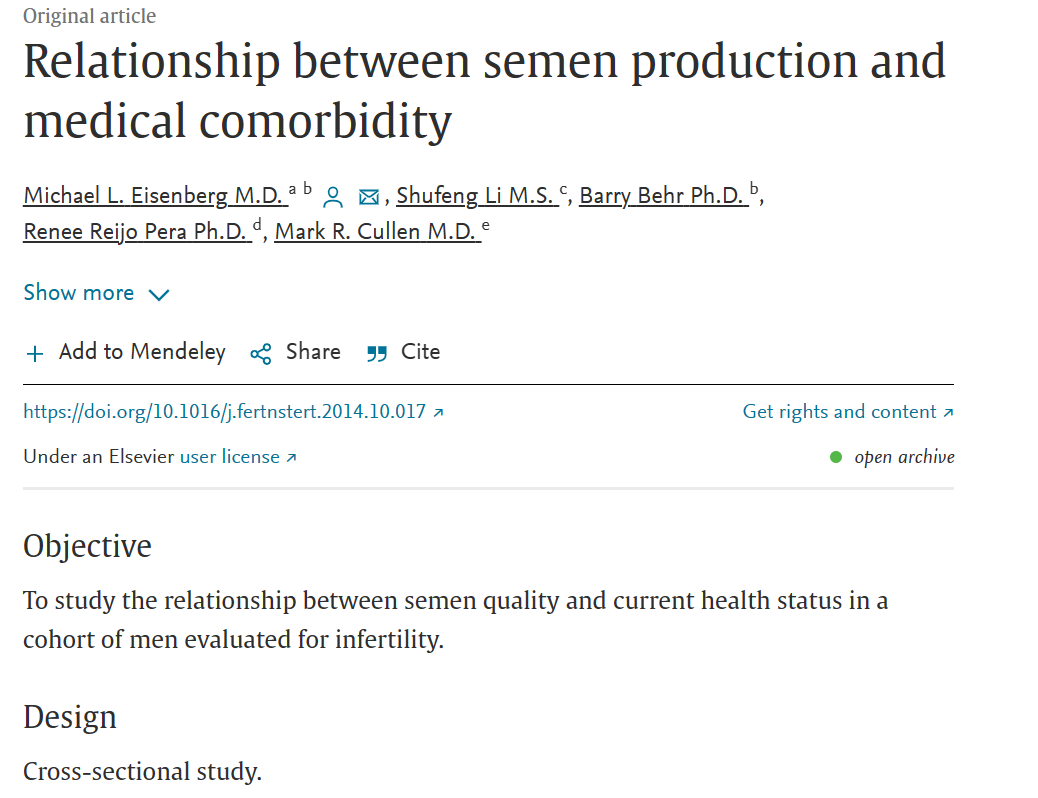
Task: Expand the Show more chevron
Action: click(x=159, y=295)
